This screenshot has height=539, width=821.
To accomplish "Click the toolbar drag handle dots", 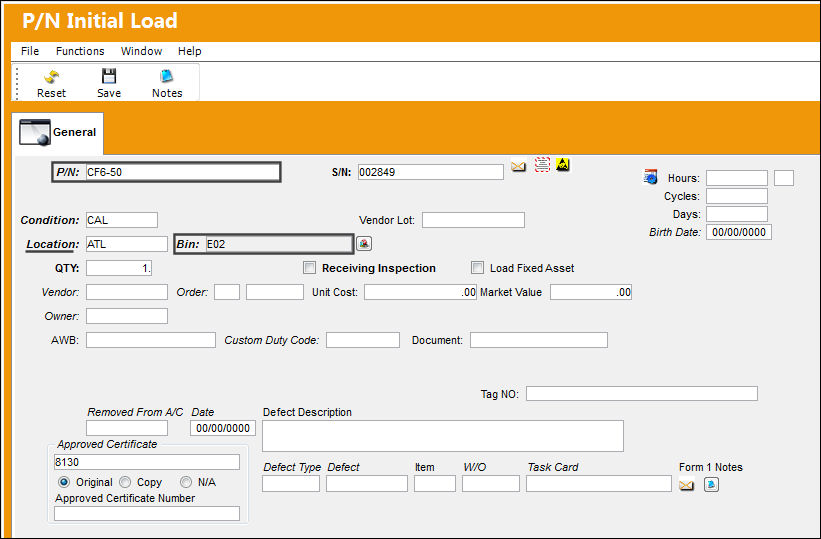I will coord(17,83).
